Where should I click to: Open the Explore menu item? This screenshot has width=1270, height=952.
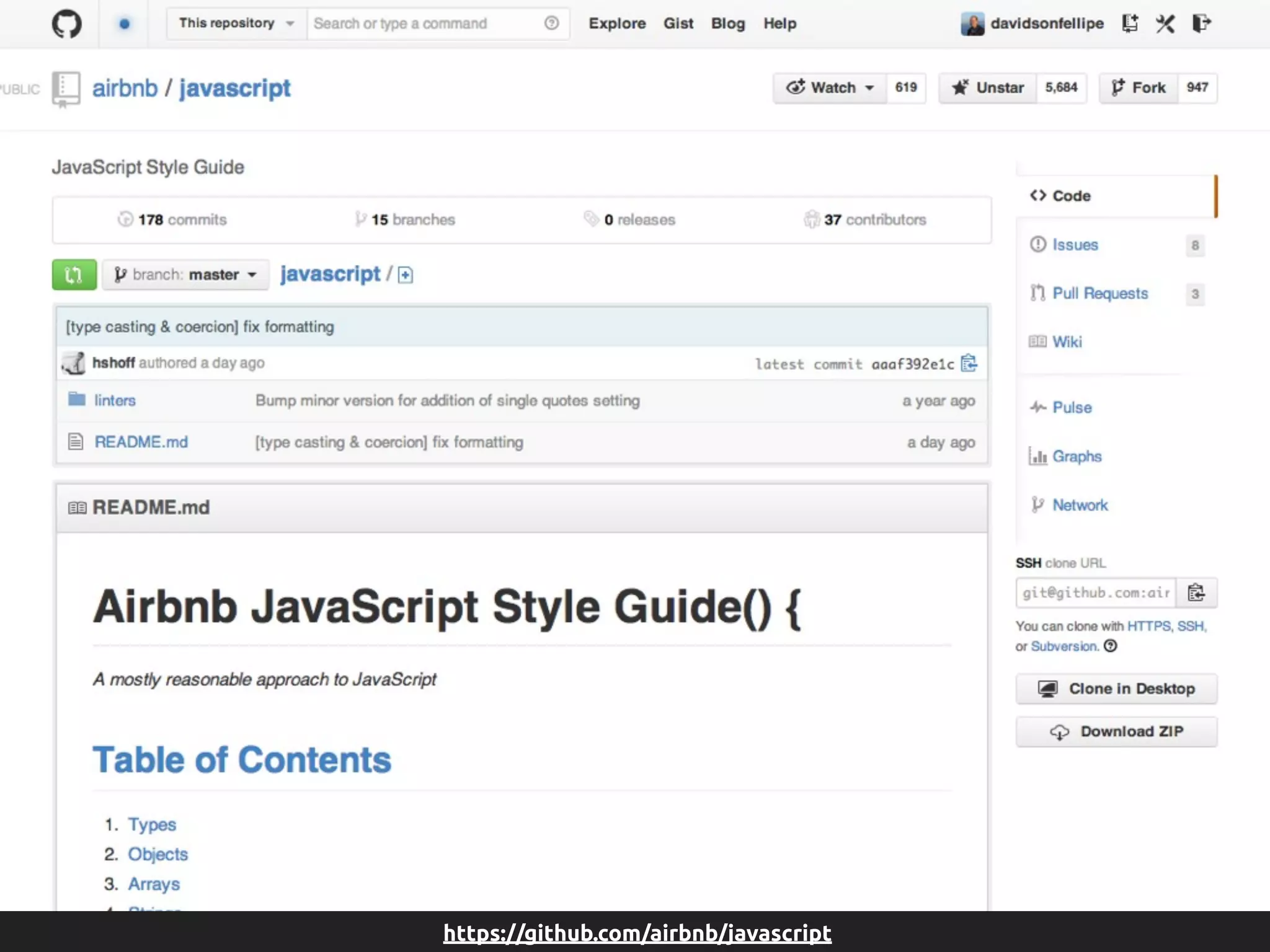[616, 24]
